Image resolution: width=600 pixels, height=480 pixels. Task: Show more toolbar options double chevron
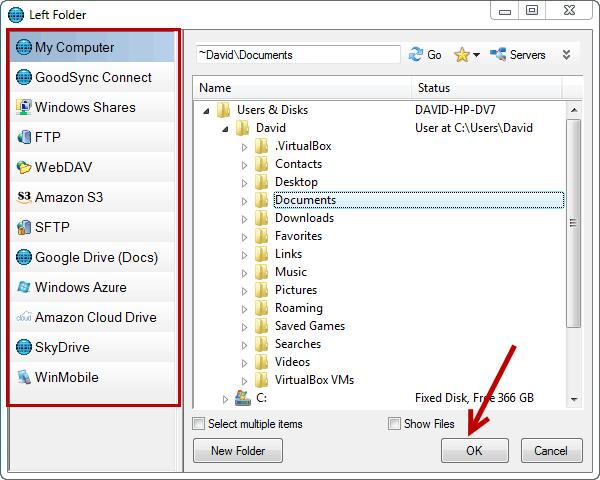click(567, 55)
